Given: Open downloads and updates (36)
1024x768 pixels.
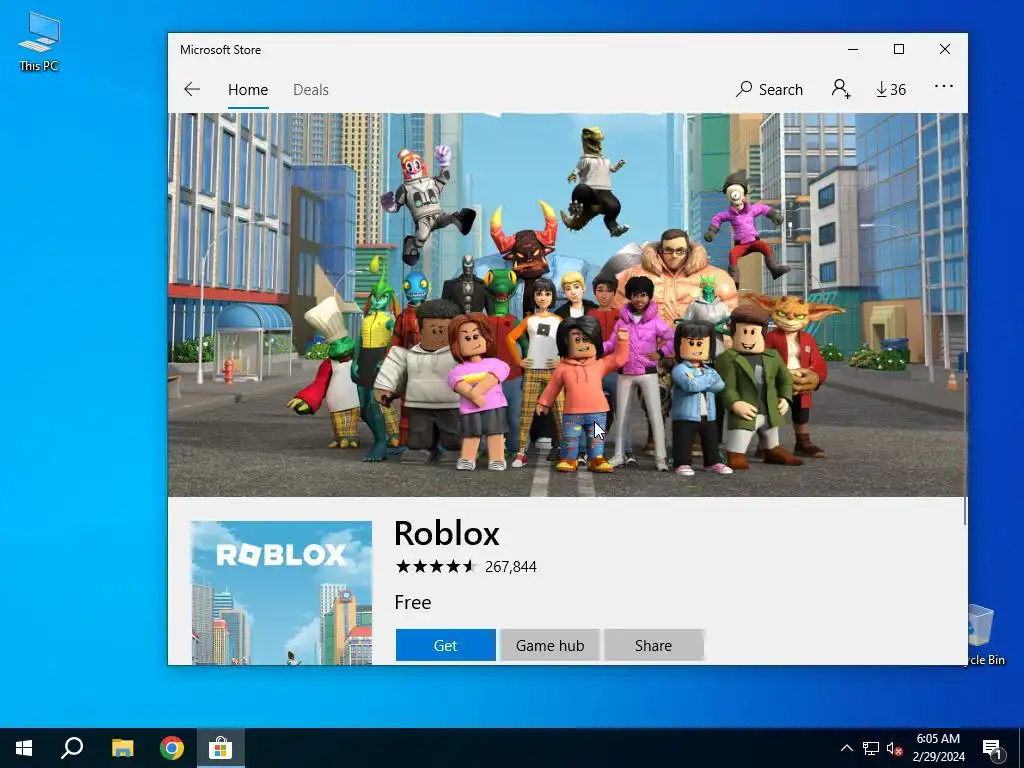Looking at the screenshot, I should click(x=891, y=89).
